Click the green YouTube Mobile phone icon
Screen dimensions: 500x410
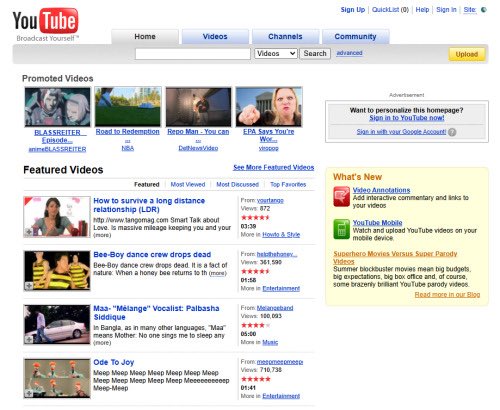tap(341, 229)
